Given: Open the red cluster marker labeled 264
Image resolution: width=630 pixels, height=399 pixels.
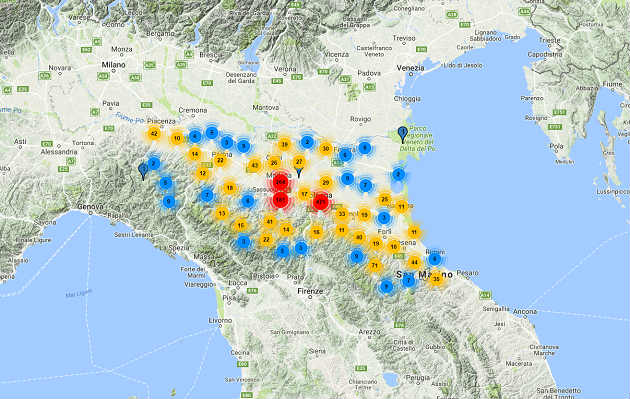Looking at the screenshot, I should (x=280, y=182).
